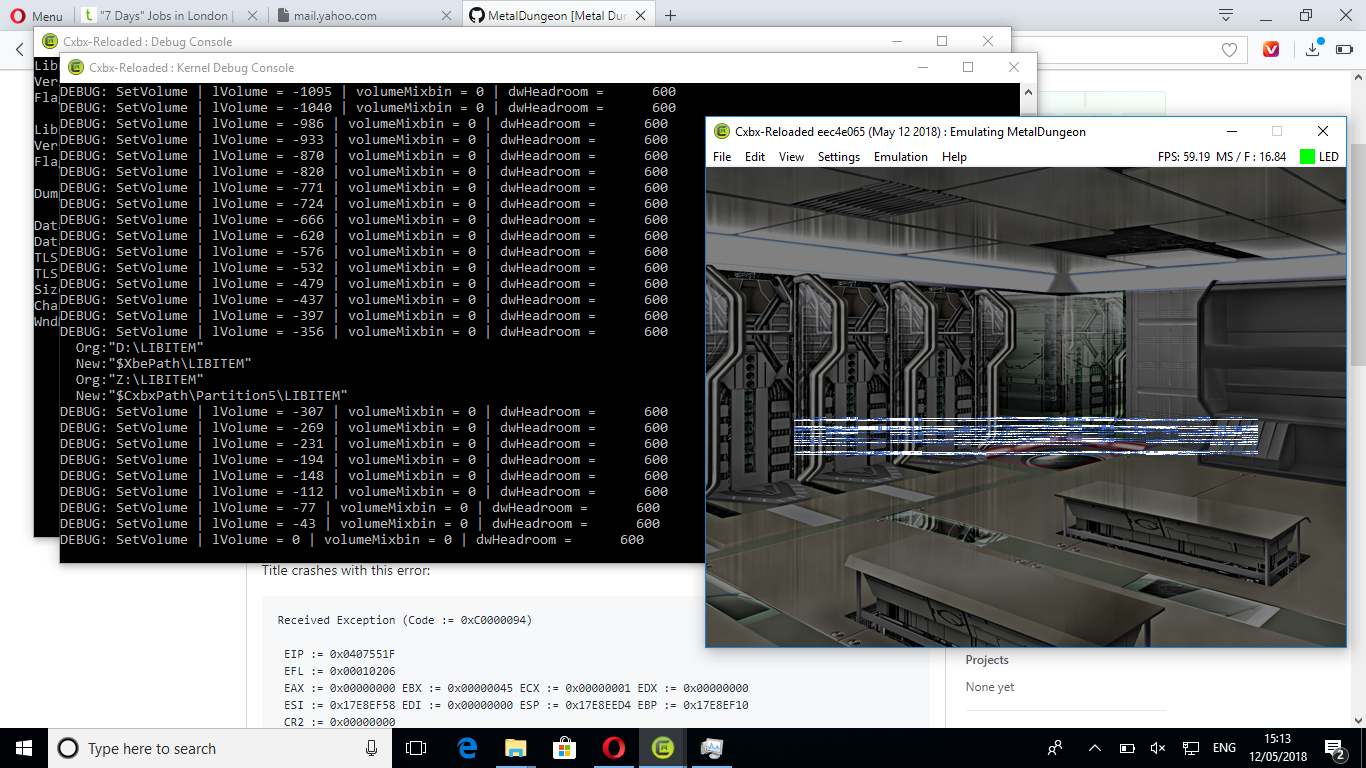Click the Org:"Z:\LIBITEM" console line
The height and width of the screenshot is (768, 1366).
coord(139,380)
